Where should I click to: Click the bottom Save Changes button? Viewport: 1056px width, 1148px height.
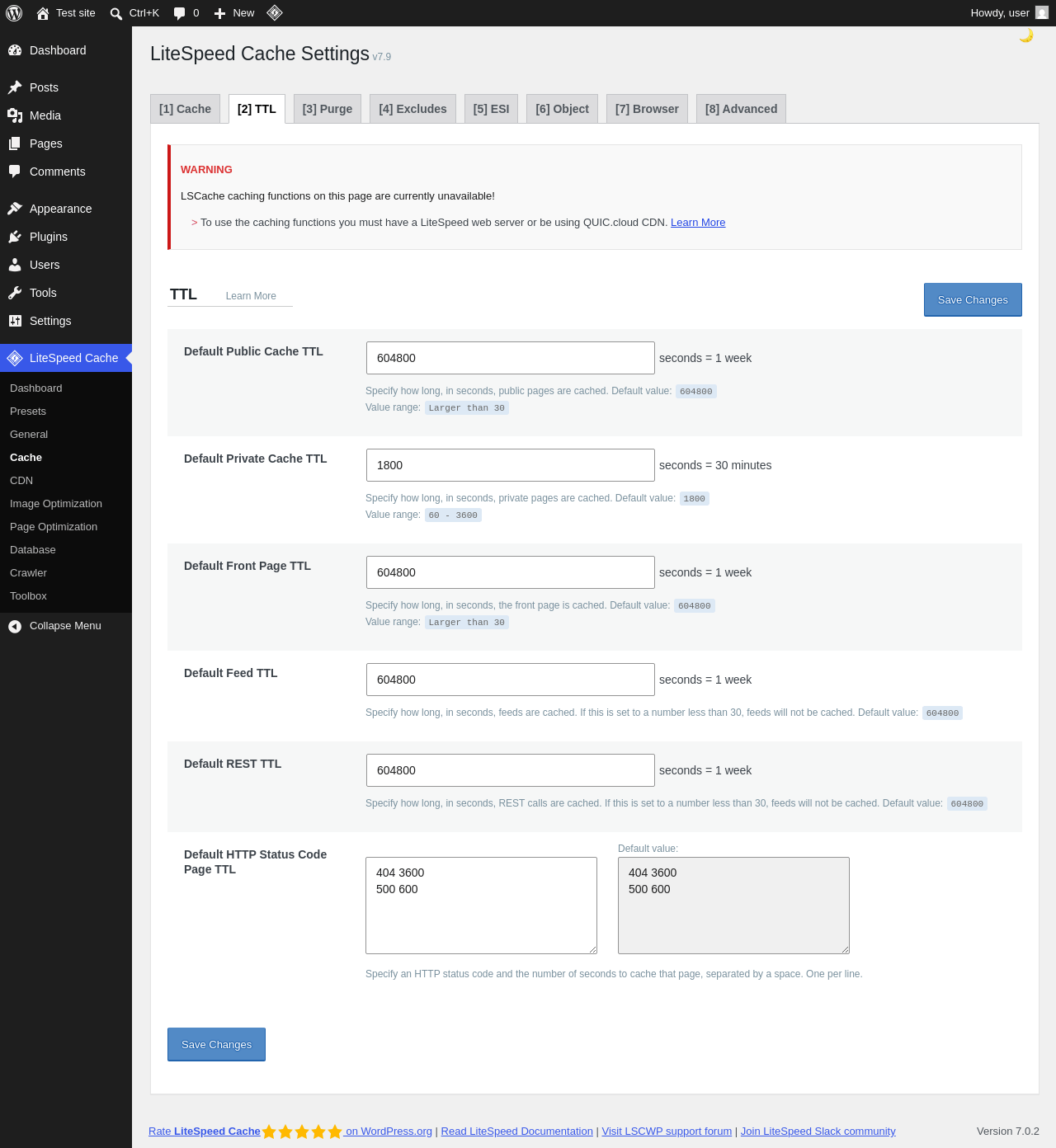pyautogui.click(x=216, y=1044)
